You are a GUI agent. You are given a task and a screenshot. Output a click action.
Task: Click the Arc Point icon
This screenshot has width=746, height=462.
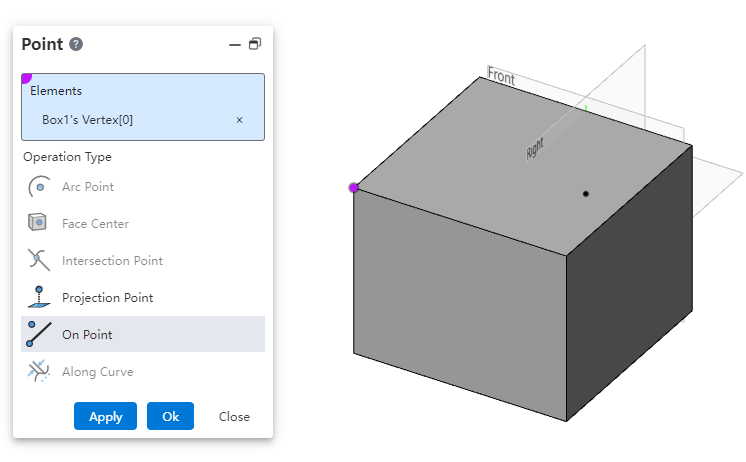(x=39, y=187)
